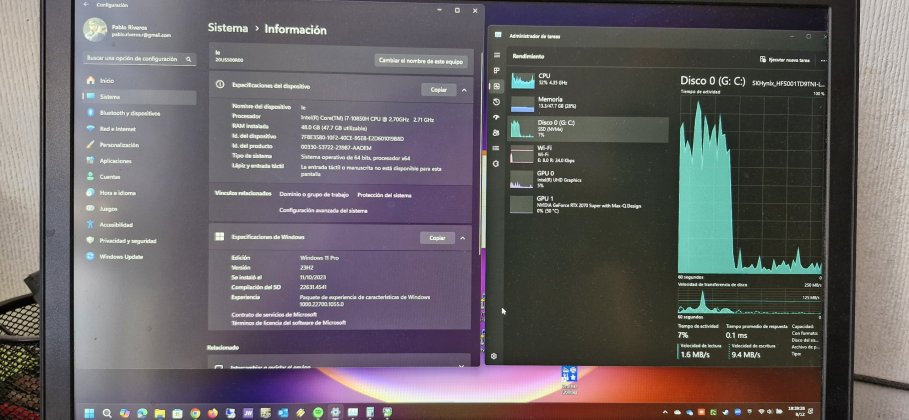Open Processes page in Task Manager
The height and width of the screenshot is (420, 909).
coord(496,71)
